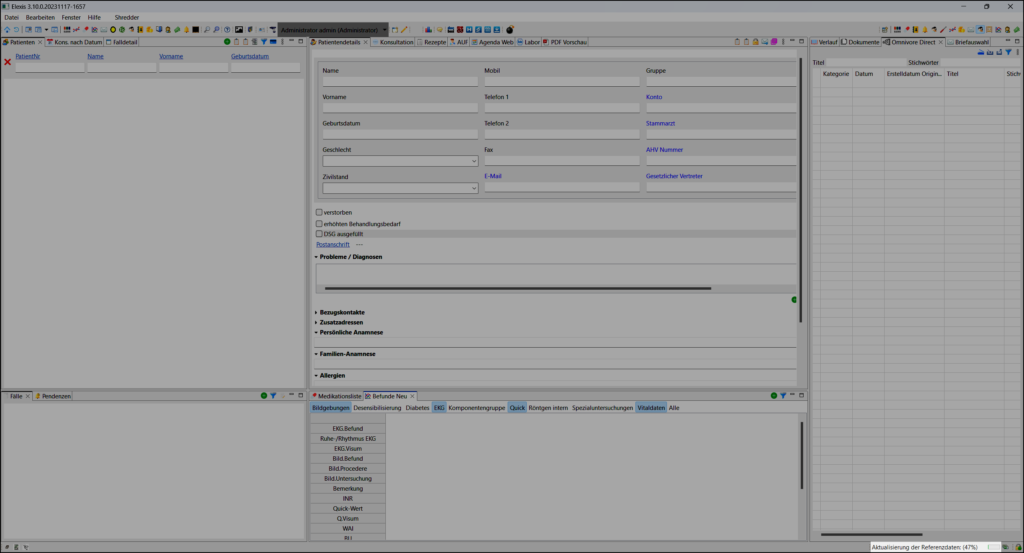Open the Bearbeiten menu
Image resolution: width=1024 pixels, height=553 pixels.
click(41, 17)
